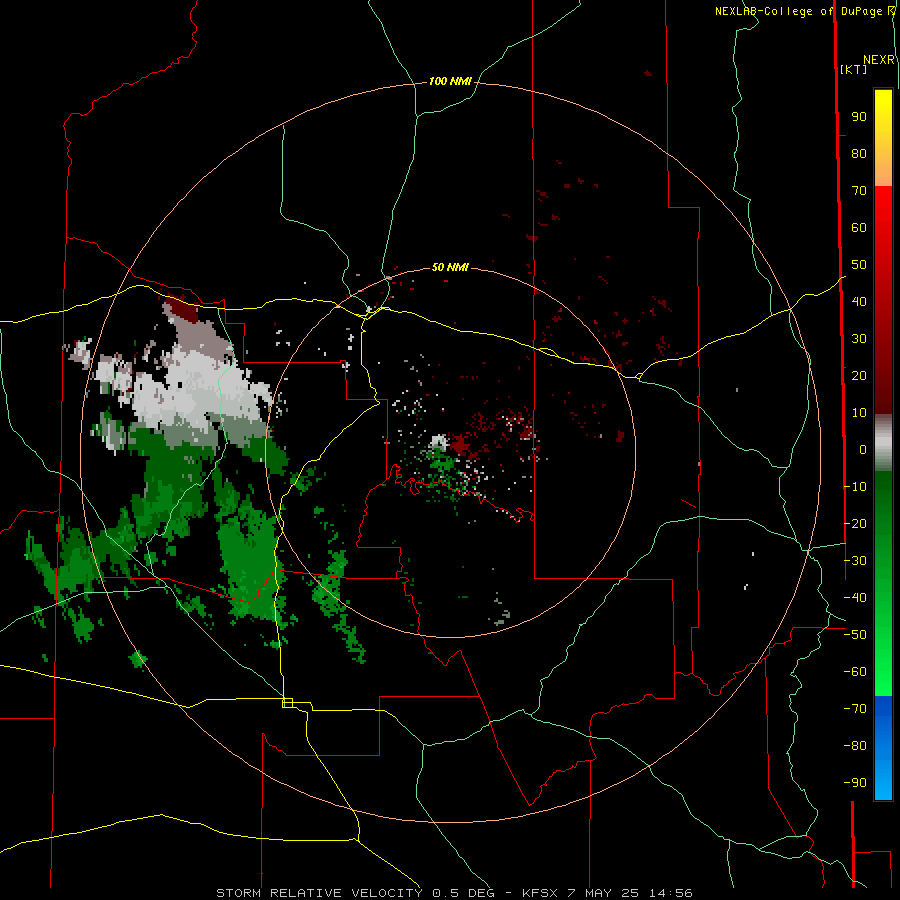Select the -50 value on velocity scale
900x900 pixels.
click(x=855, y=635)
